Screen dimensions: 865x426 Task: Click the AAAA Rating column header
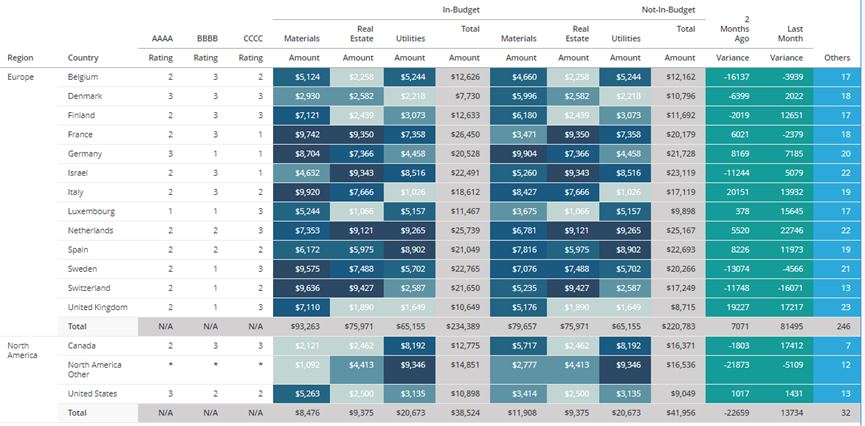pyautogui.click(x=162, y=39)
